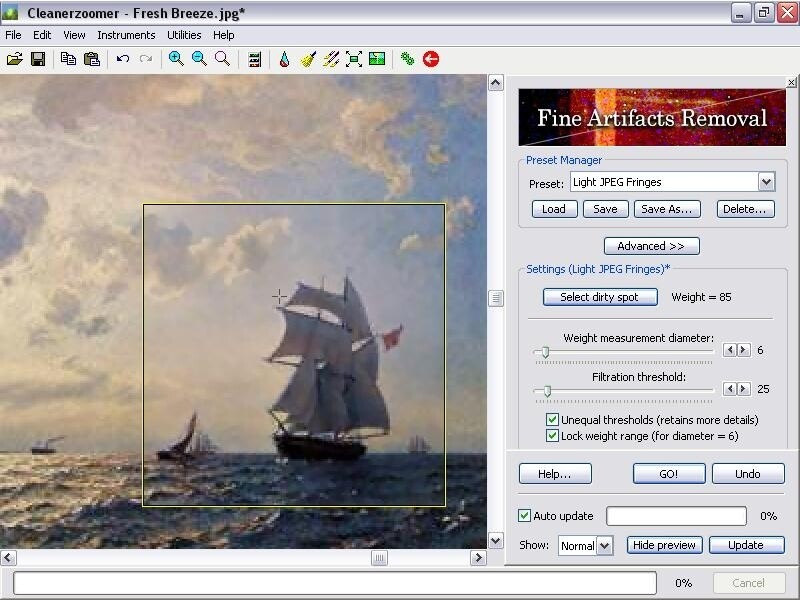This screenshot has height=600, width=800.
Task: Click the Select dirty spot button
Action: pyautogui.click(x=600, y=297)
